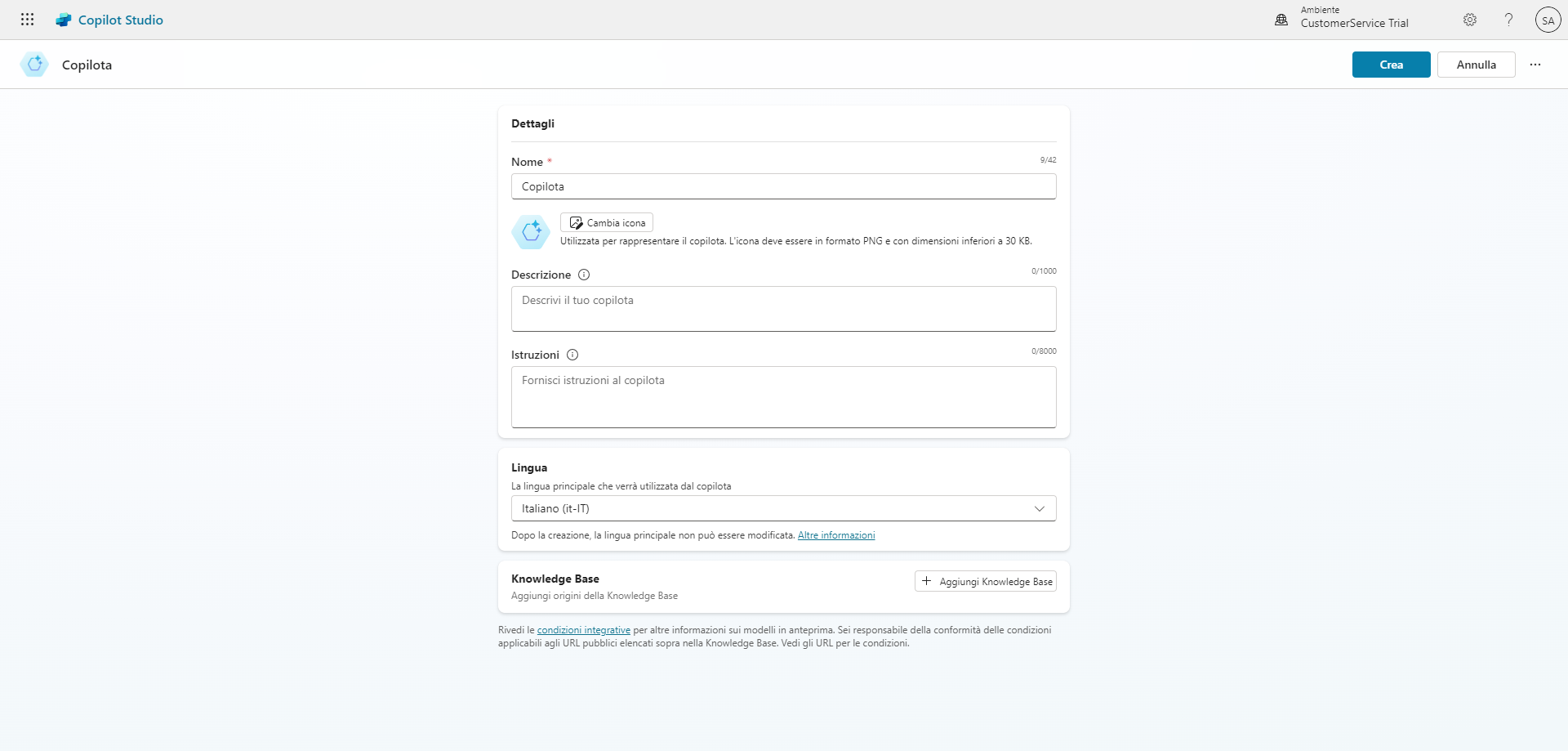This screenshot has height=751, width=1568.
Task: Open the Lingua dropdown Italiano (it-IT)
Action: point(783,508)
